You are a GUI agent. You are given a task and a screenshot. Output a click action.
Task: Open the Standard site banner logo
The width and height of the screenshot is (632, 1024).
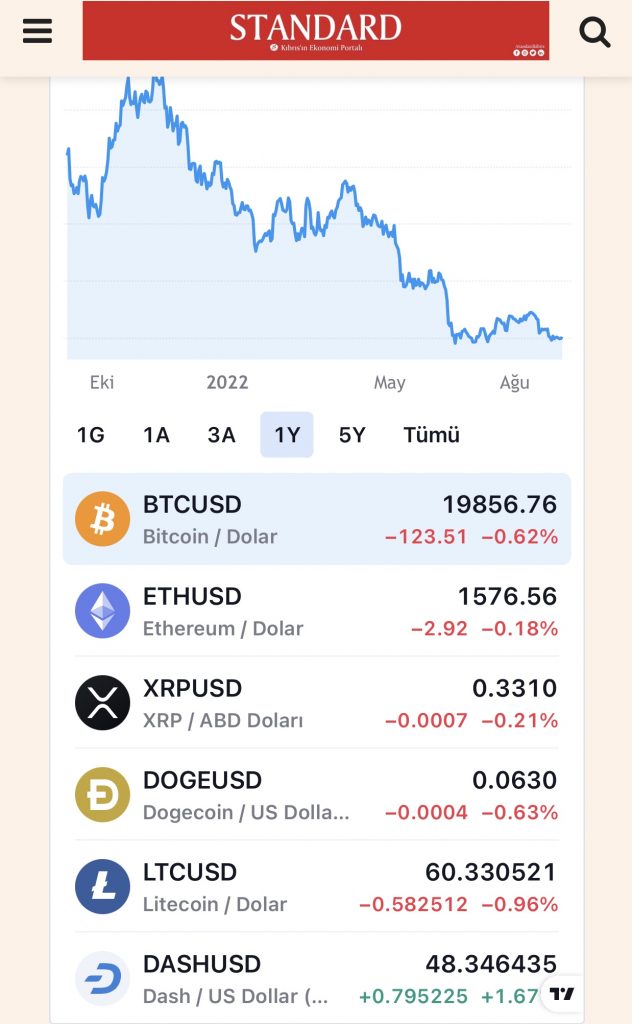tap(316, 31)
